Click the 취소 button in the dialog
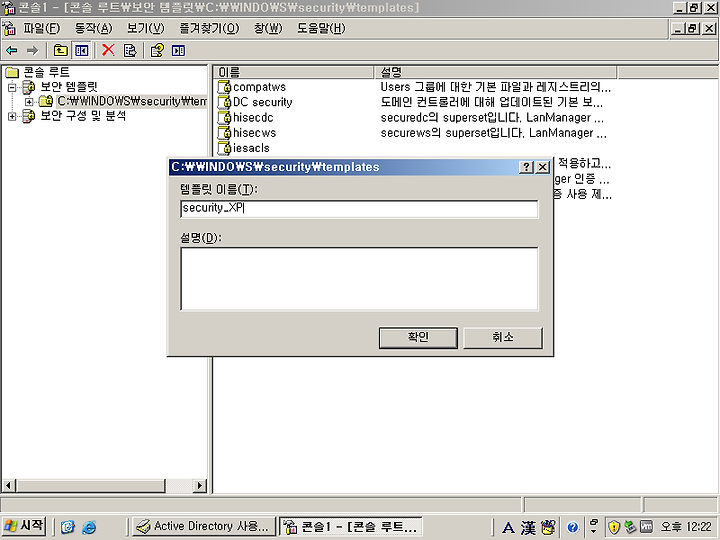This screenshot has height=540, width=720. (503, 338)
